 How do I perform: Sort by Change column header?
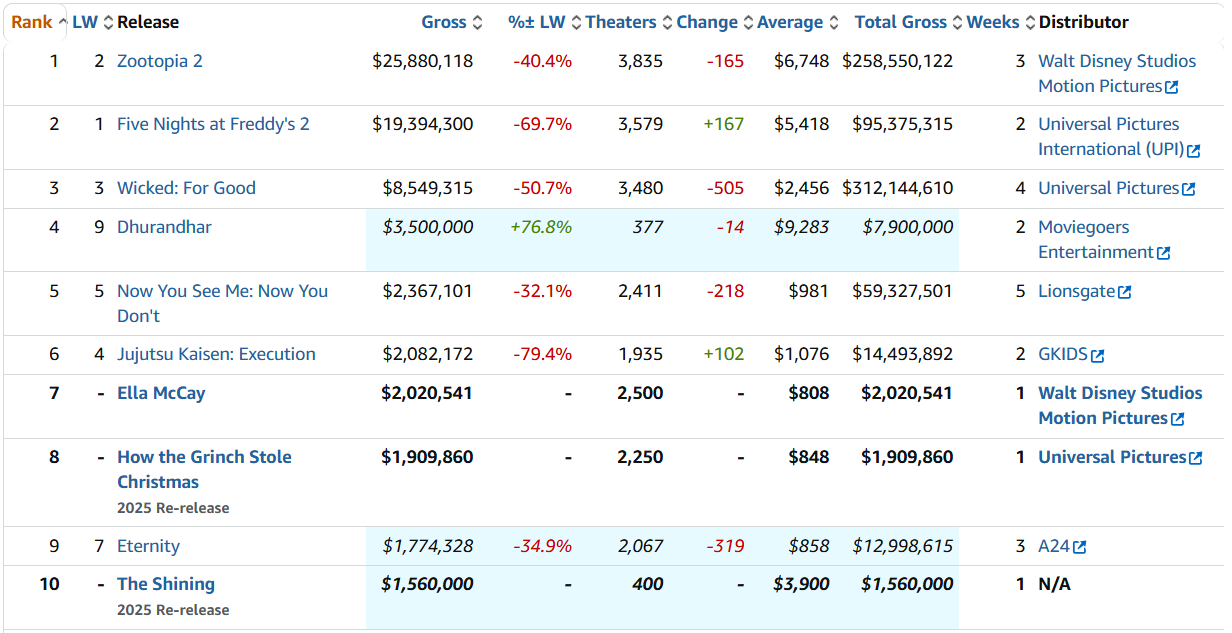(706, 22)
